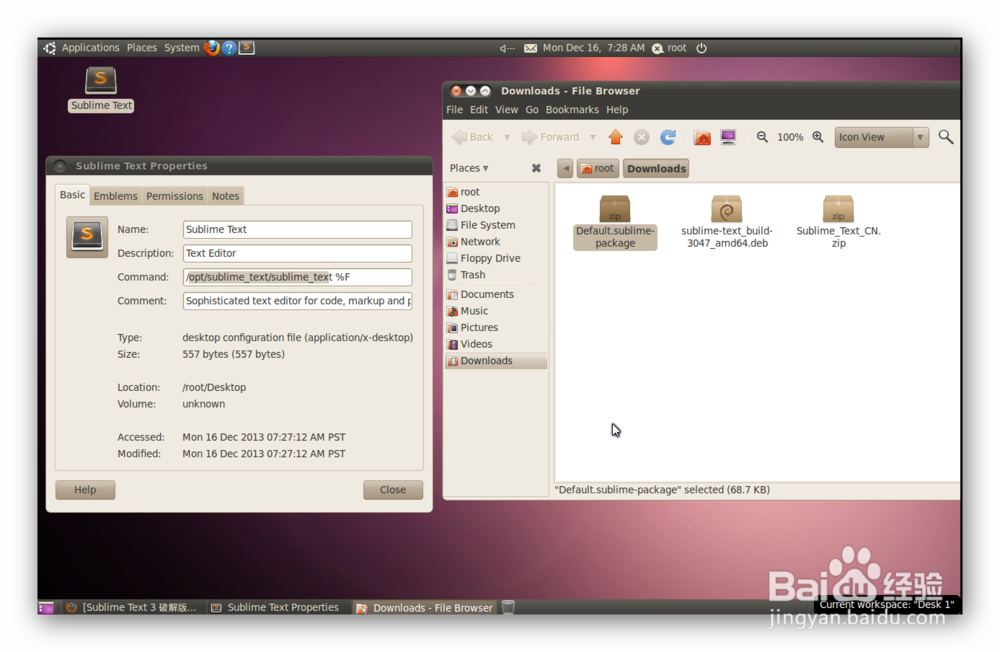The image size is (1000, 652).
Task: Switch to the Emblems tab
Action: coord(115,196)
